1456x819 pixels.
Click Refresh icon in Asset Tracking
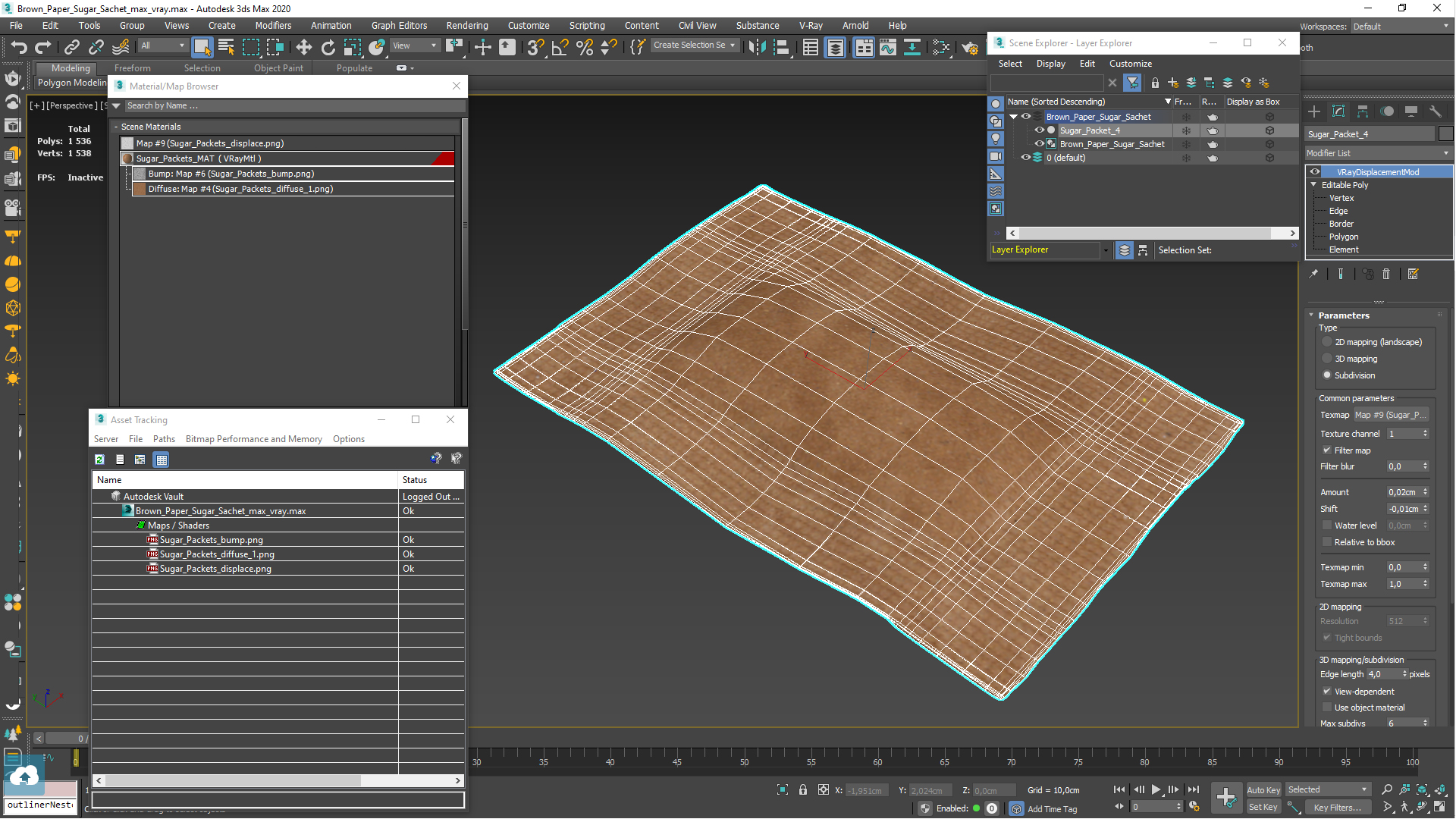tap(99, 460)
